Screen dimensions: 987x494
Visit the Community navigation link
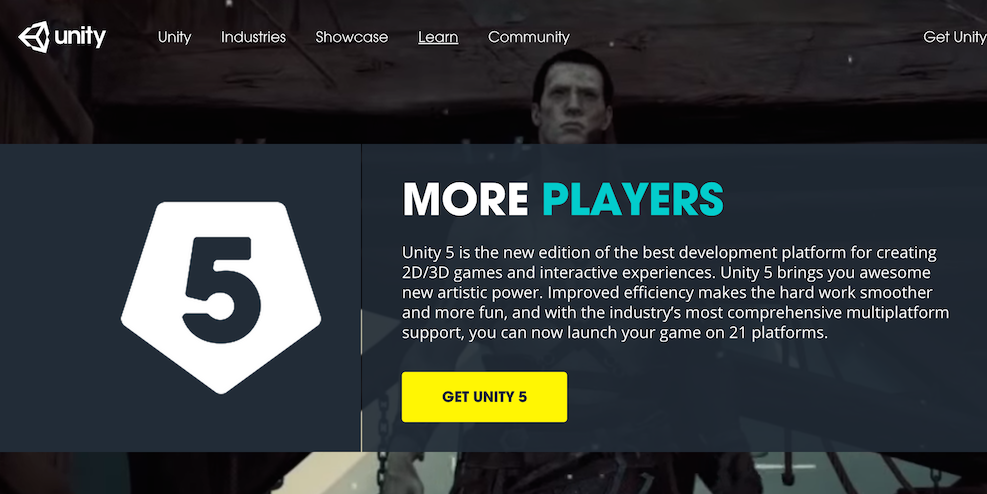pyautogui.click(x=529, y=37)
